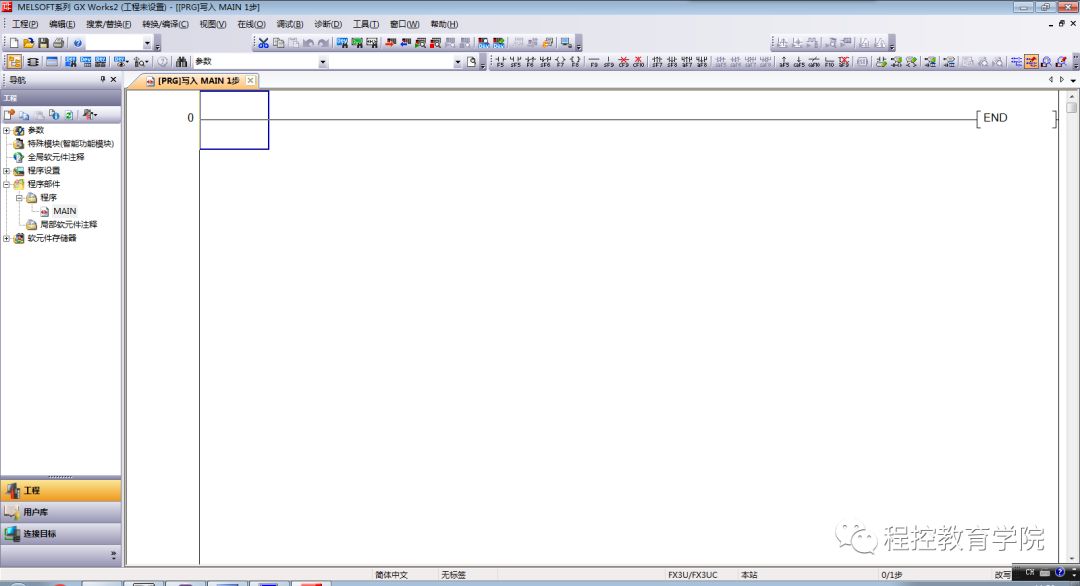Image resolution: width=1080 pixels, height=586 pixels.
Task: Click the F10 line drawing icon
Action: pyautogui.click(x=829, y=62)
